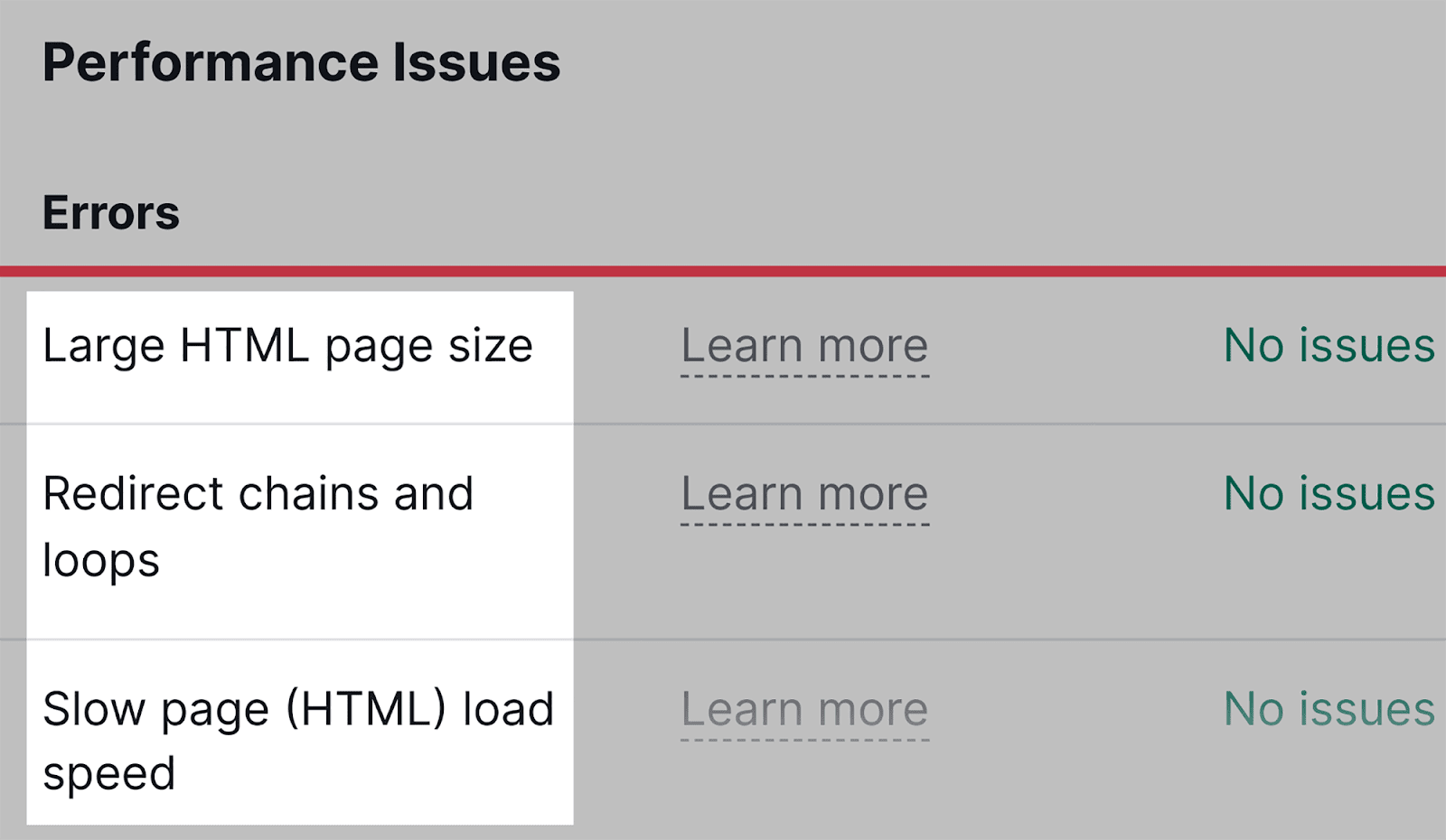
Task: Click the word "speed" in slow page issue
Action: click(108, 774)
